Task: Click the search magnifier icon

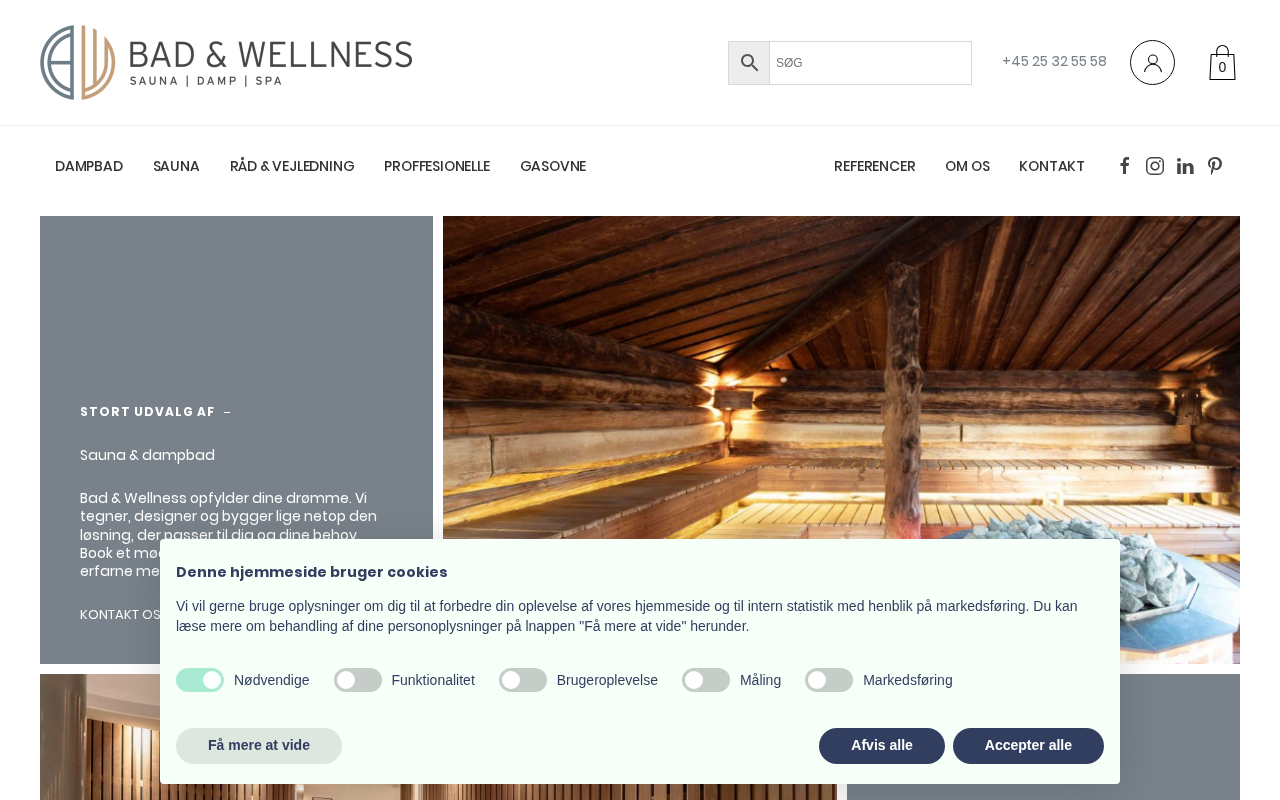Action: (749, 63)
